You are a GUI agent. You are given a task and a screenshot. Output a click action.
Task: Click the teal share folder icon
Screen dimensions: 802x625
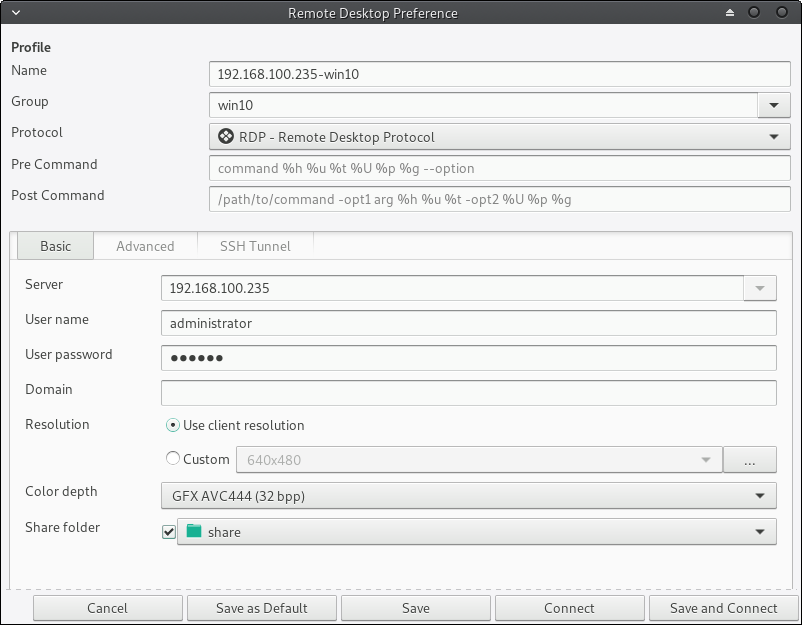[194, 531]
